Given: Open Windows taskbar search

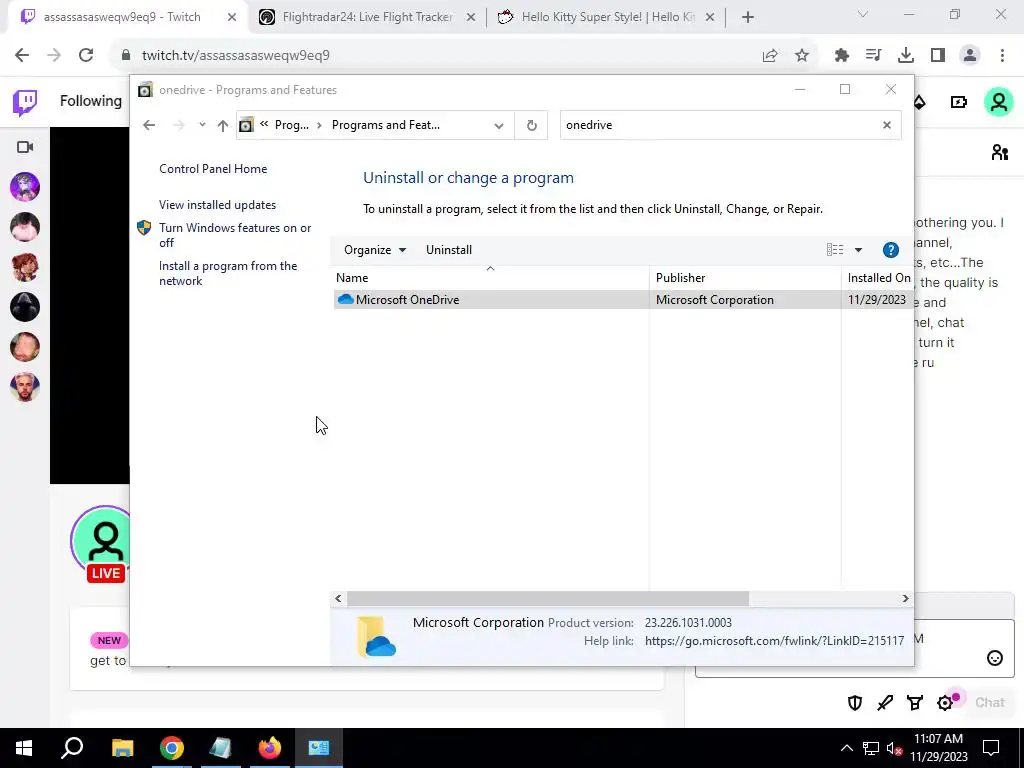Looking at the screenshot, I should click(72, 748).
